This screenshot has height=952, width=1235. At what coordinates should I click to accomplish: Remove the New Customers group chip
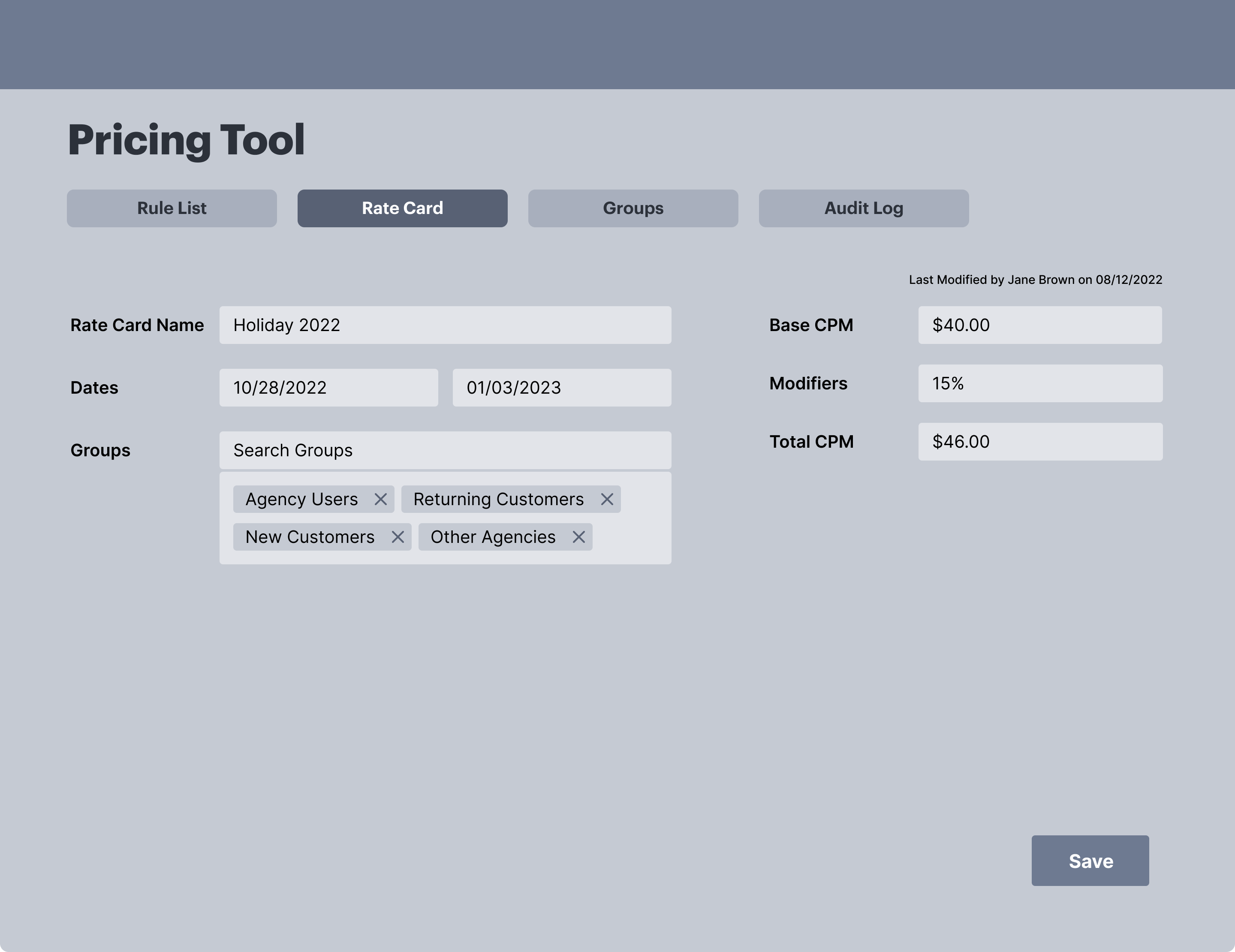pos(399,537)
